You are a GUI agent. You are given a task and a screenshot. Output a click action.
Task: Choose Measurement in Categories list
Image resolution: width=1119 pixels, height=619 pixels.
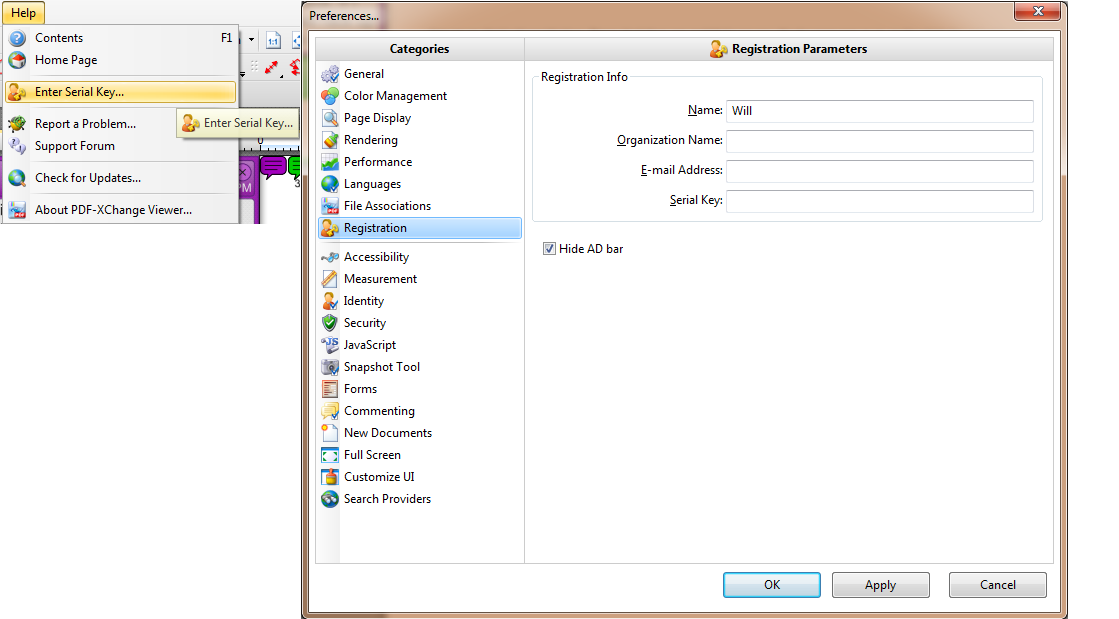pos(380,279)
